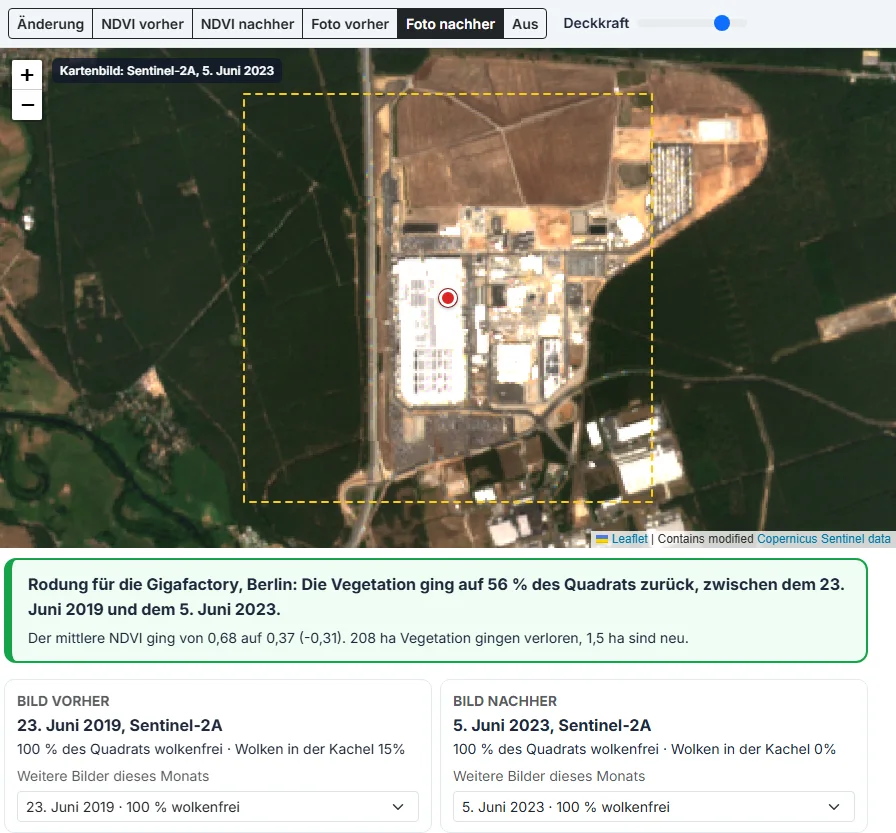Click the '23. Juni 2019, Sentinel-2A' title

[119, 725]
